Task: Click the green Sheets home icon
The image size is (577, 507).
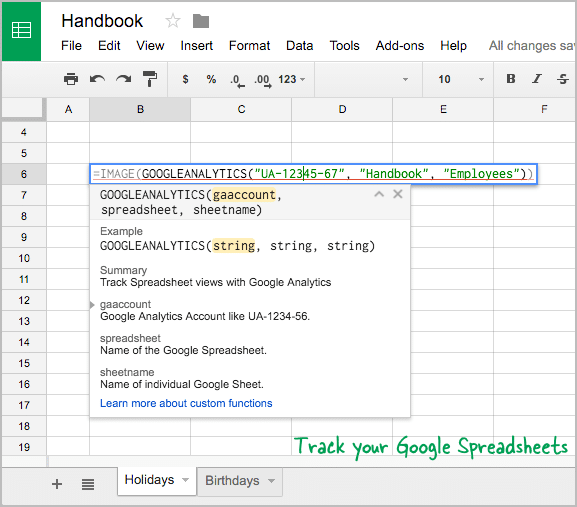Action: point(21,31)
